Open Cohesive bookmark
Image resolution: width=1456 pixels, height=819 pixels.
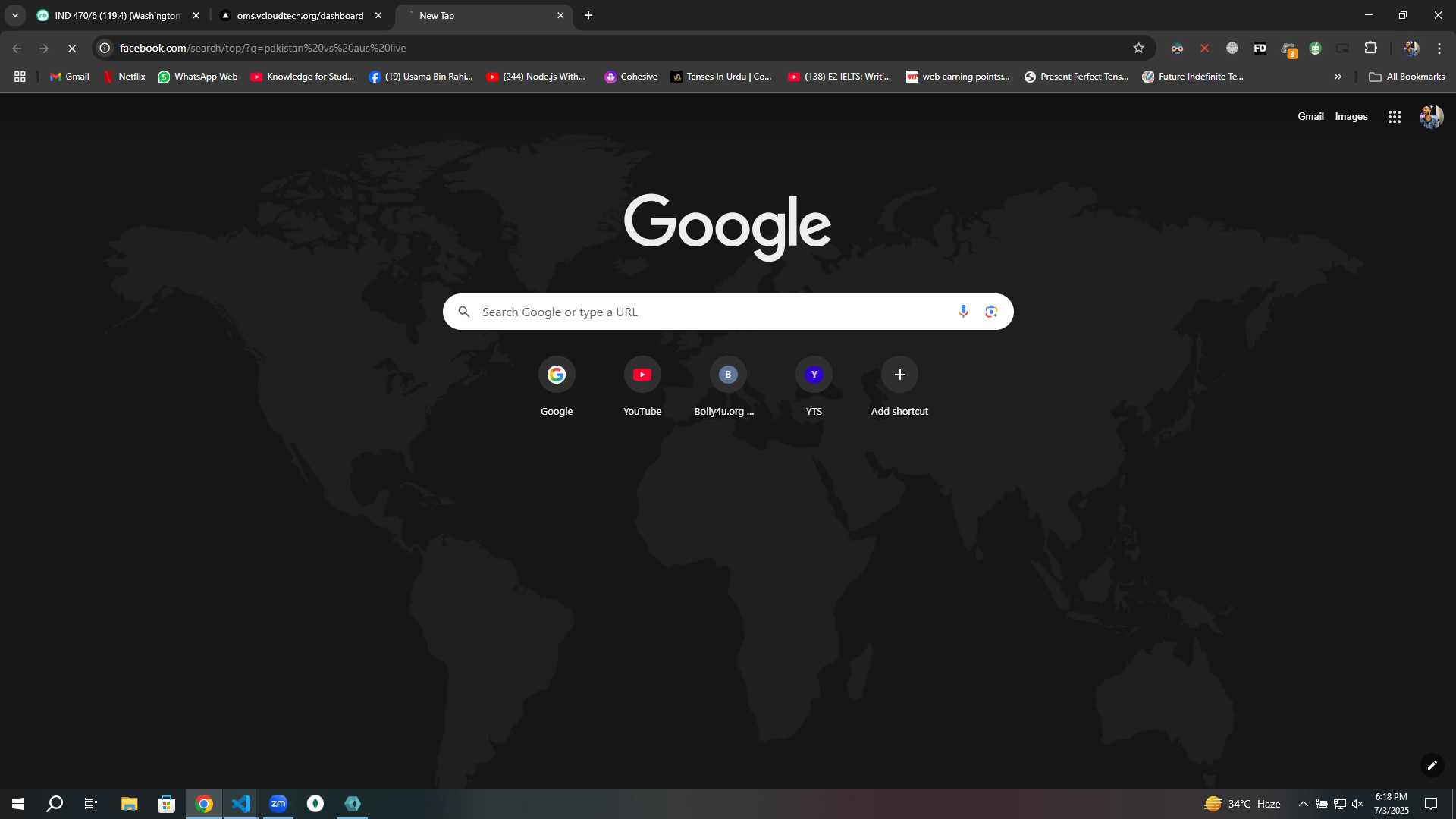(x=630, y=77)
